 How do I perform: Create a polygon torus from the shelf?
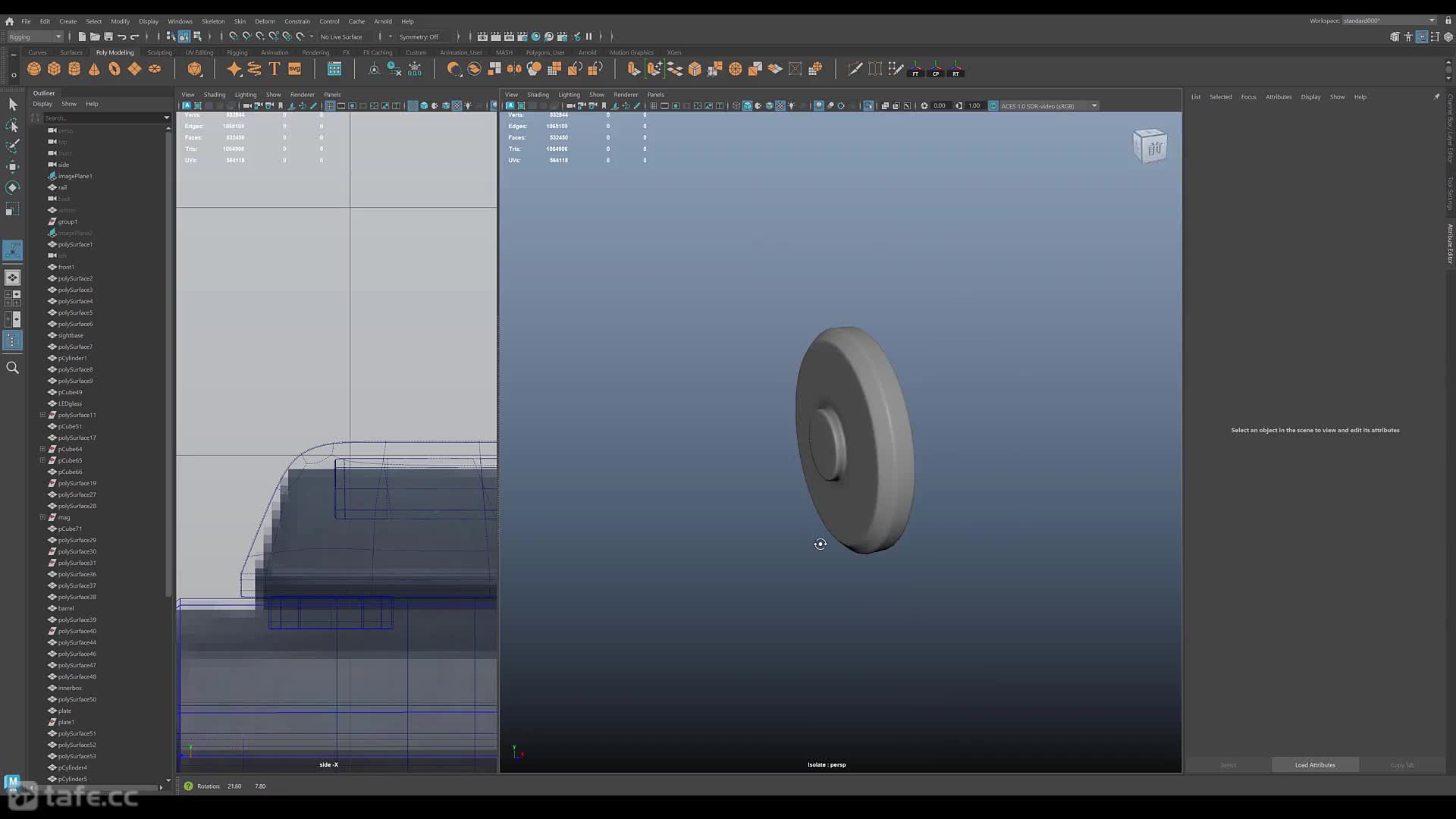[115, 69]
